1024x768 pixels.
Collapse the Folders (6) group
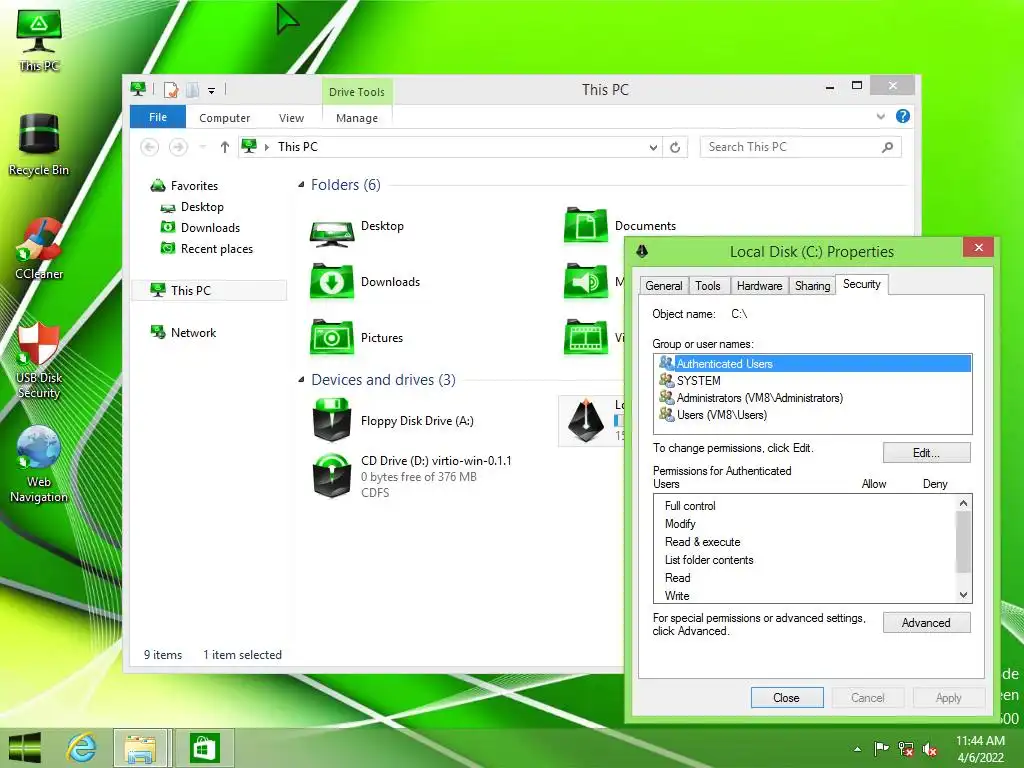point(301,185)
